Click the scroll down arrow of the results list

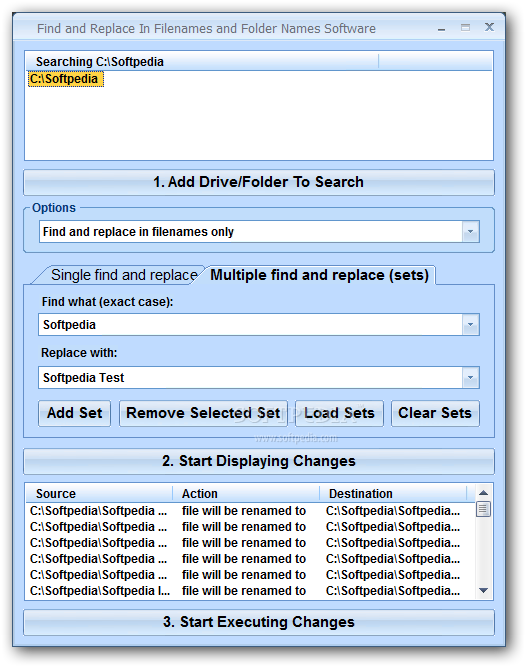pyautogui.click(x=483, y=590)
